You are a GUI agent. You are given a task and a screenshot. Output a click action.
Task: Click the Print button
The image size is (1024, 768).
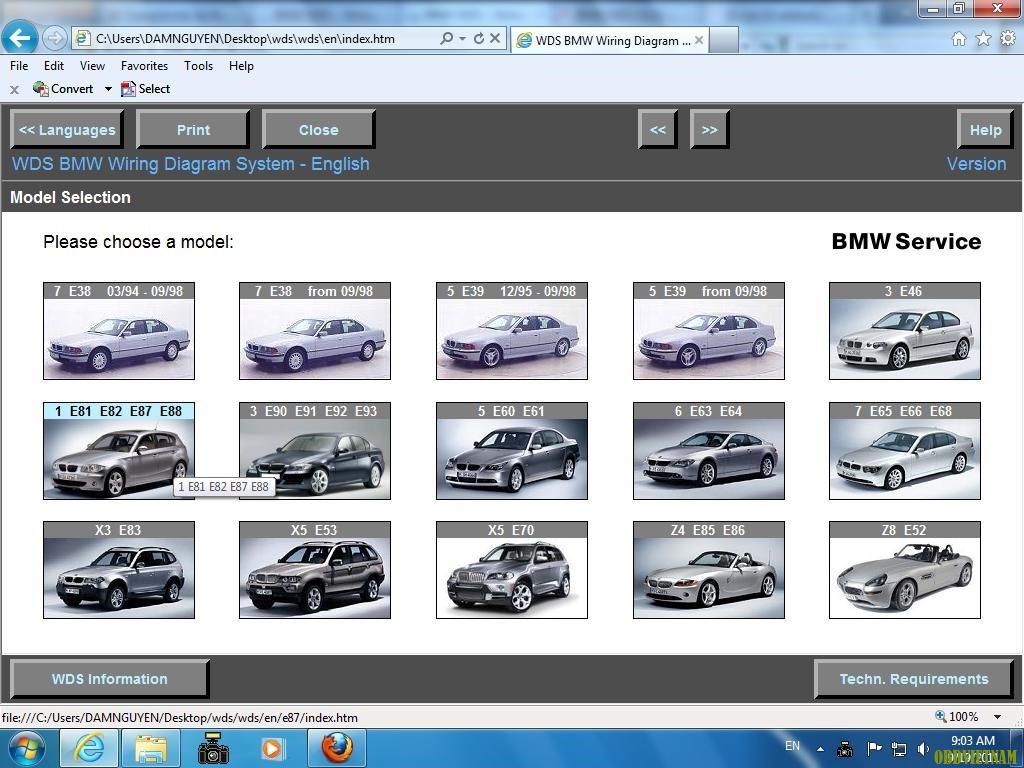193,129
